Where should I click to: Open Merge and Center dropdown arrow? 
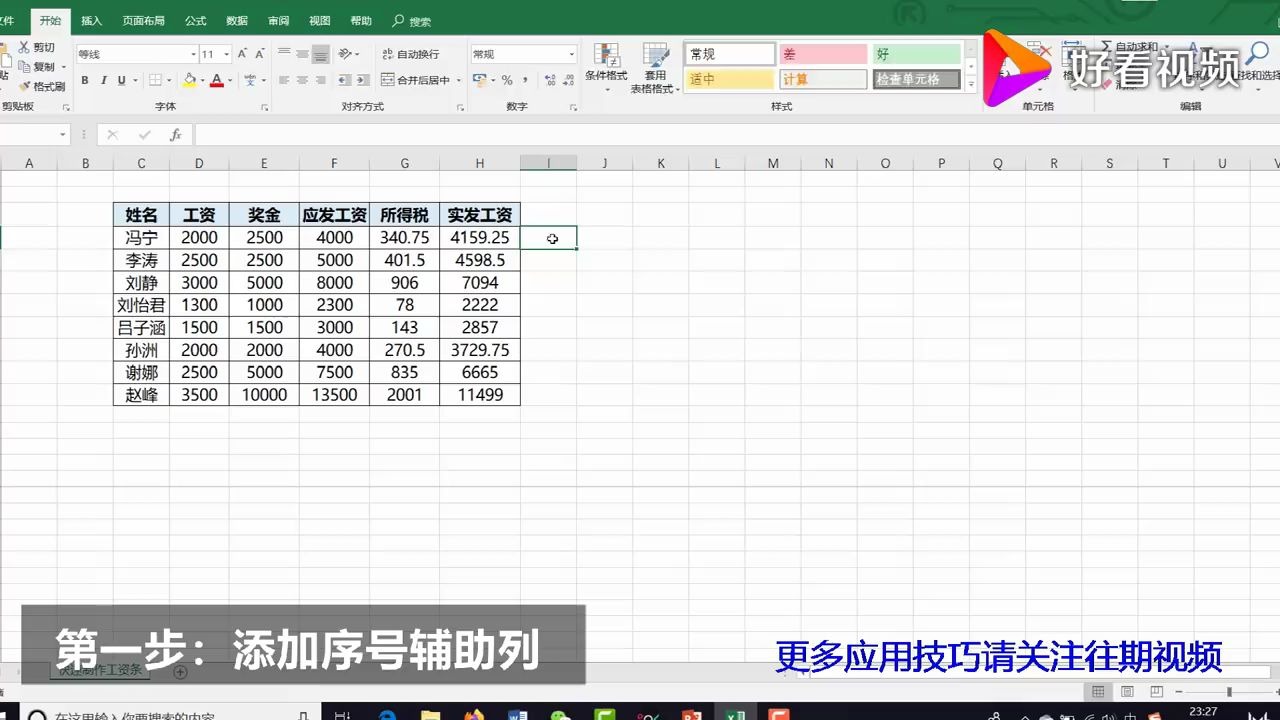[459, 80]
